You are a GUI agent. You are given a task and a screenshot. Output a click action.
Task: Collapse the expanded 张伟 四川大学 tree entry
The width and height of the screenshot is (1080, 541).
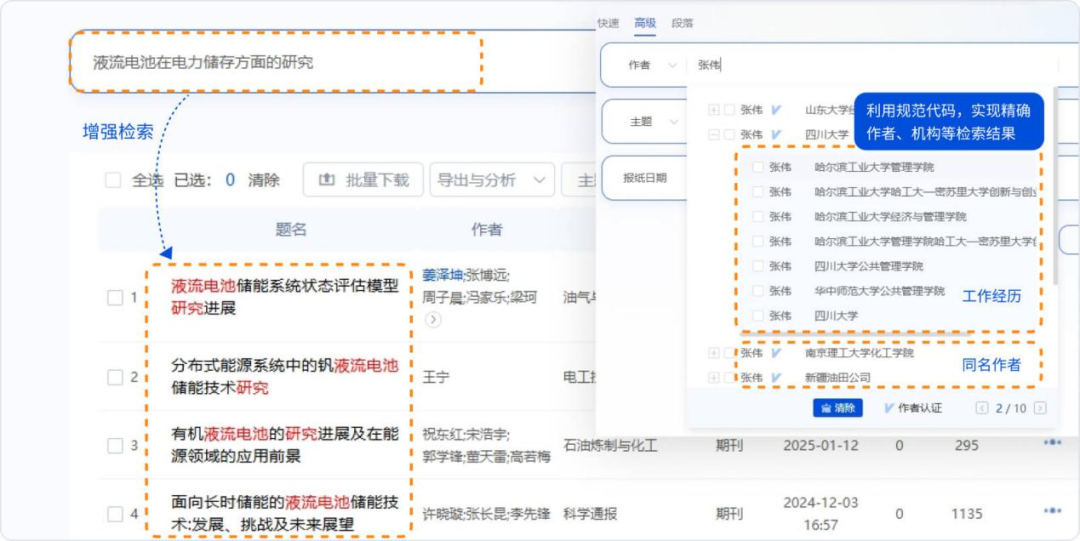tap(713, 135)
